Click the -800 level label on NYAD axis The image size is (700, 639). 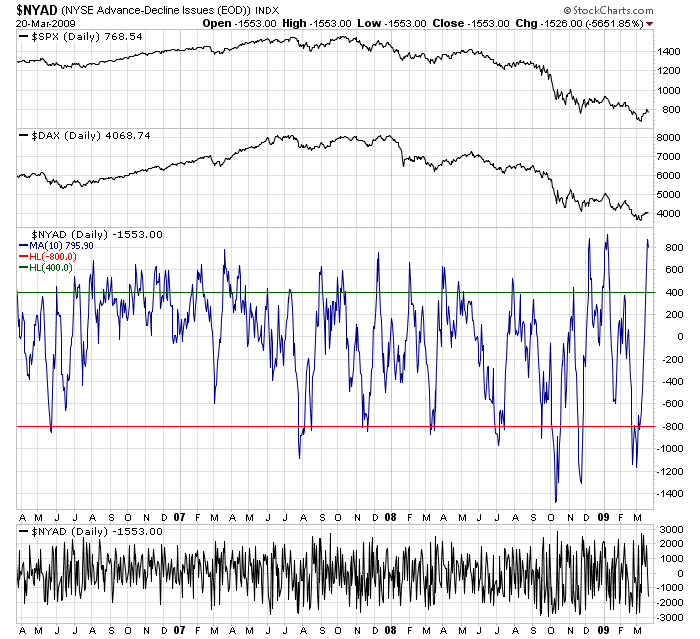click(x=670, y=426)
